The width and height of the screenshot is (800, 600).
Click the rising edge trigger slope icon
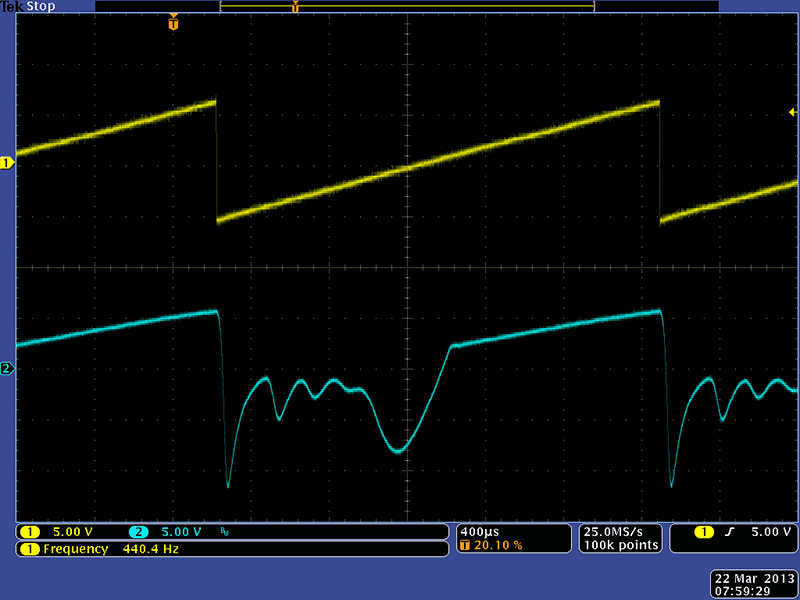(729, 532)
